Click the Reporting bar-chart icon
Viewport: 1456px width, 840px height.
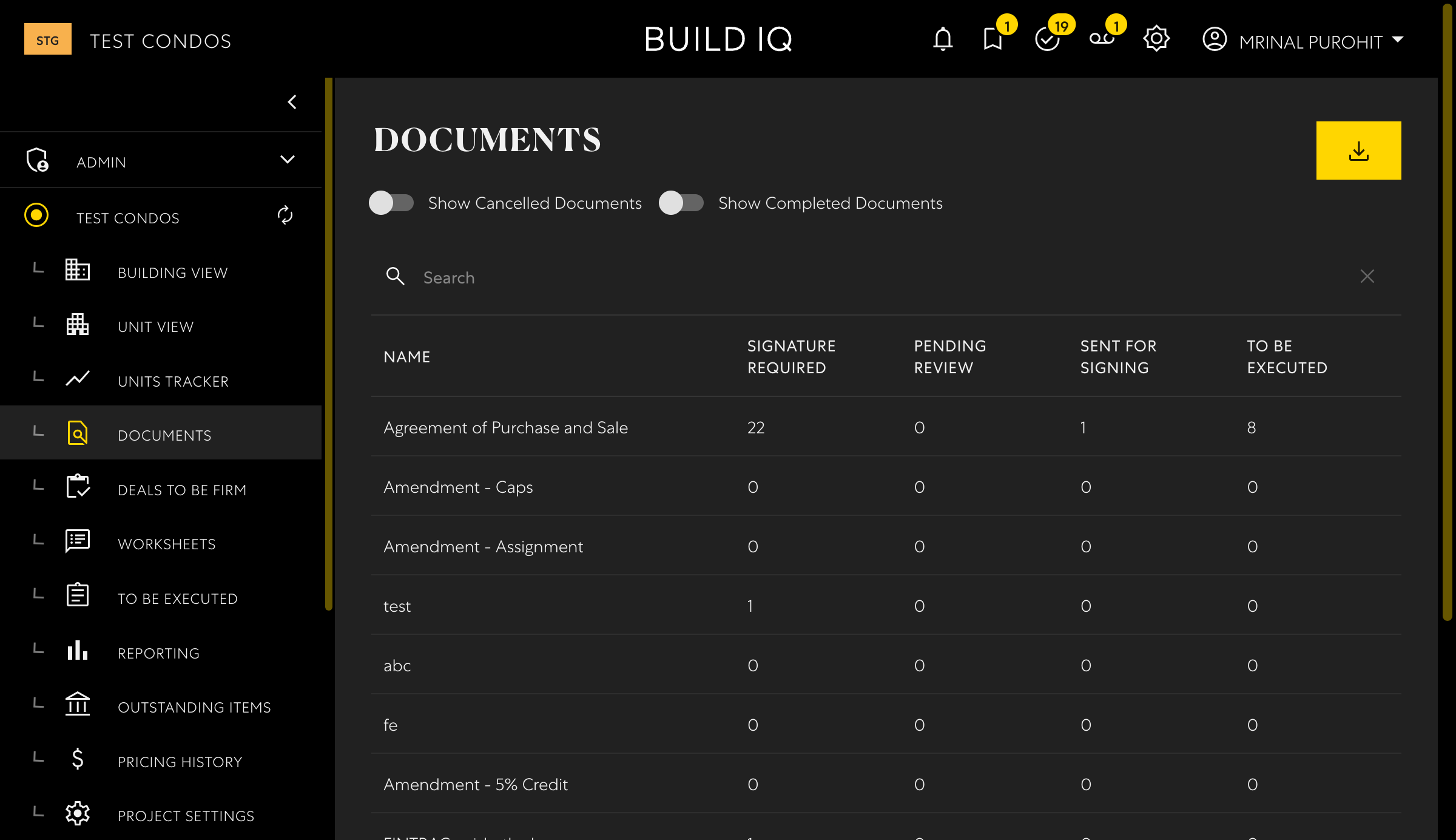coord(78,650)
